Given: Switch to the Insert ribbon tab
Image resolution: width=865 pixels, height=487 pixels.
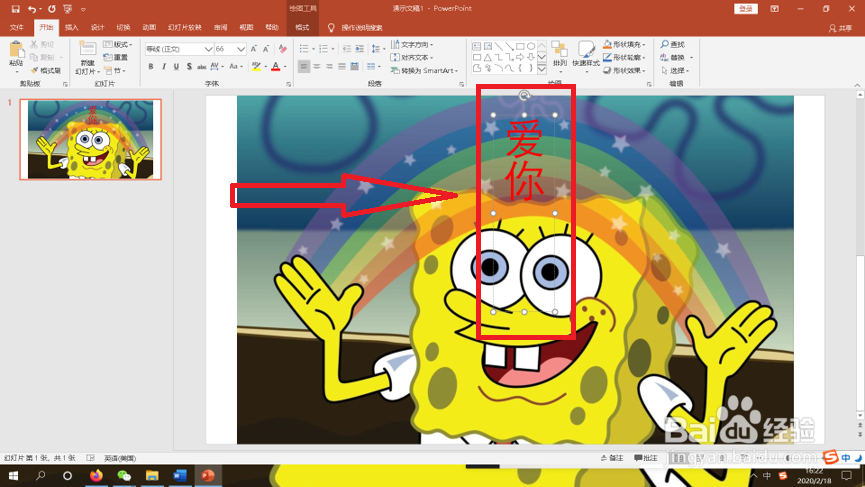Looking at the screenshot, I should coord(72,28).
